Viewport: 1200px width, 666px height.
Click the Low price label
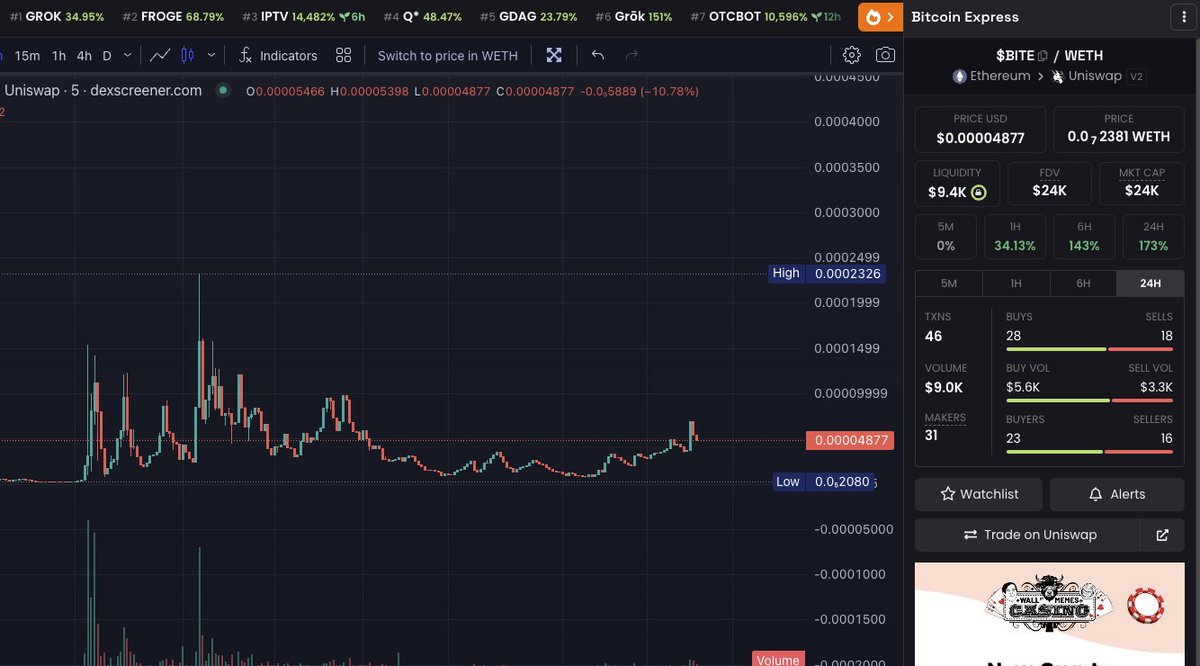(x=822, y=482)
